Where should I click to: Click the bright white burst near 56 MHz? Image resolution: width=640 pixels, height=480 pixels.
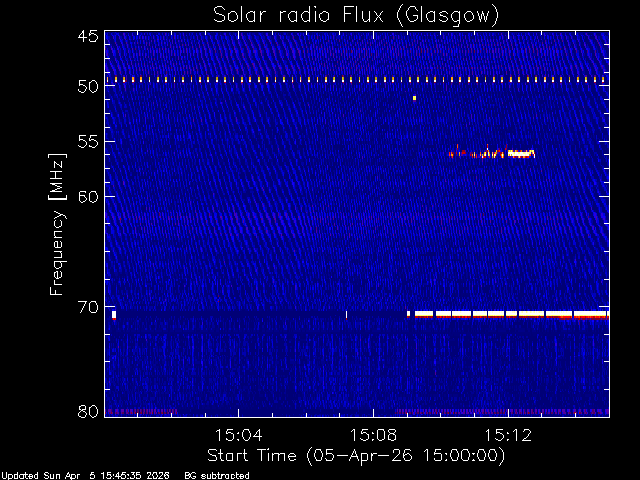pyautogui.click(x=521, y=153)
